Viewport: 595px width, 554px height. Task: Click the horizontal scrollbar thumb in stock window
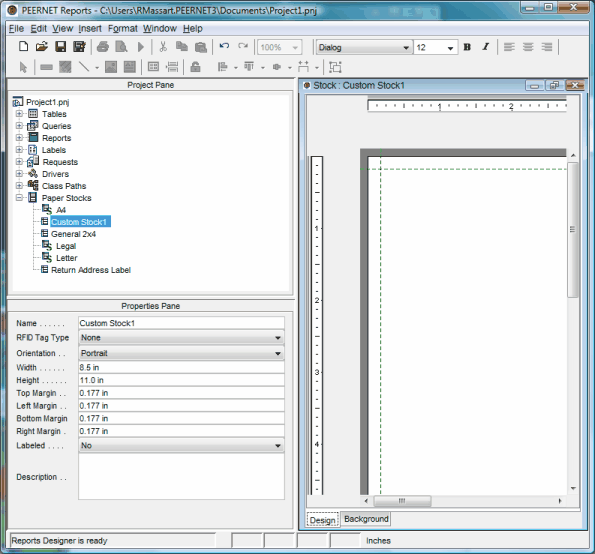tap(402, 501)
